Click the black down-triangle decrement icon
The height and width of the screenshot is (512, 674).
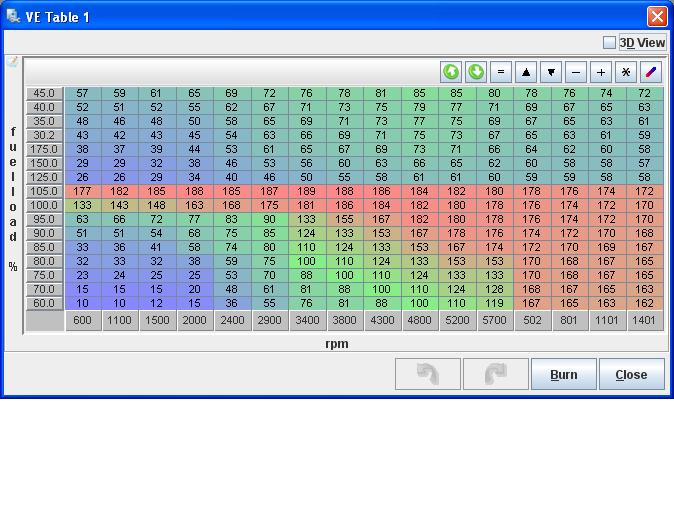coord(551,72)
